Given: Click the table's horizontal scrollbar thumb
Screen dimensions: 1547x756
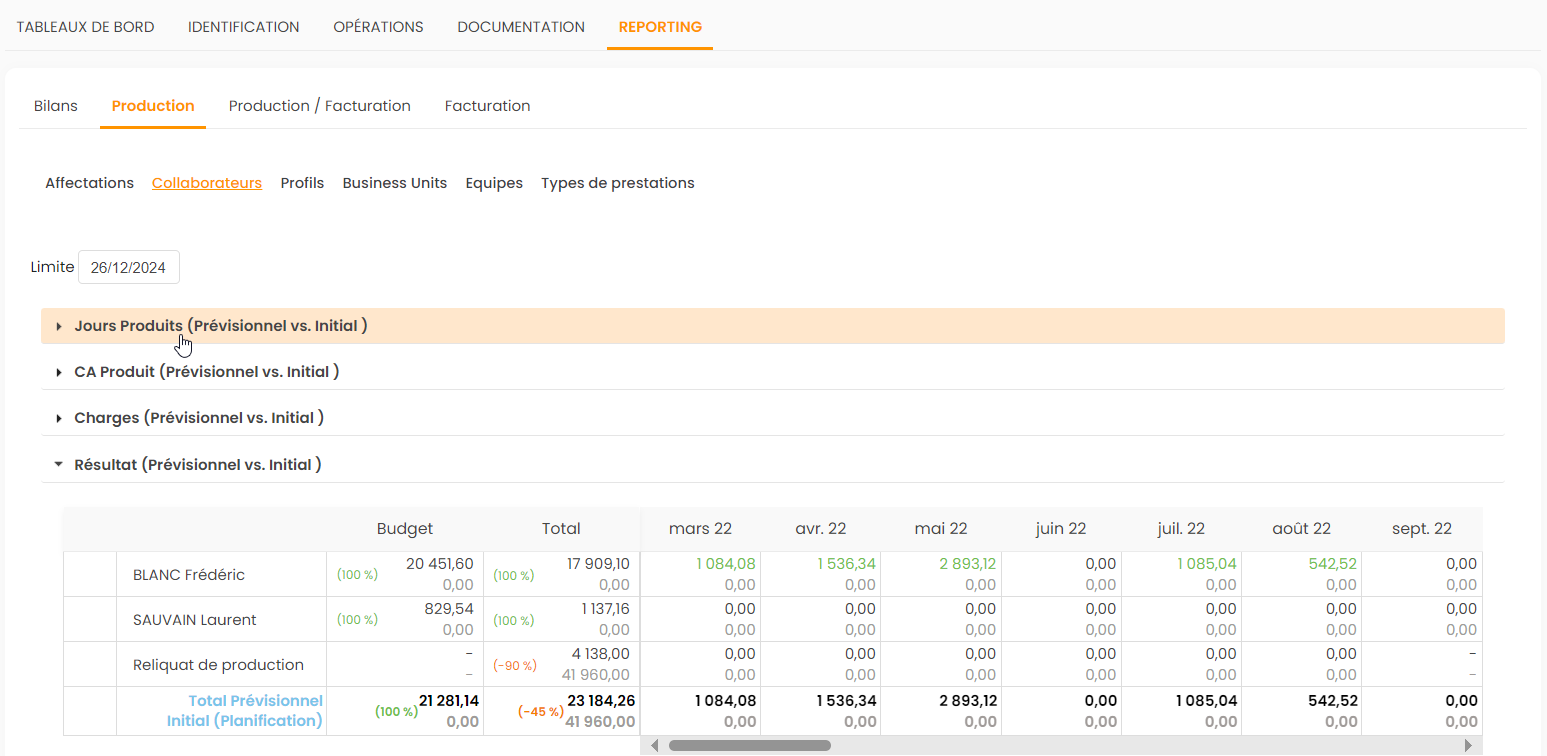Looking at the screenshot, I should point(749,745).
